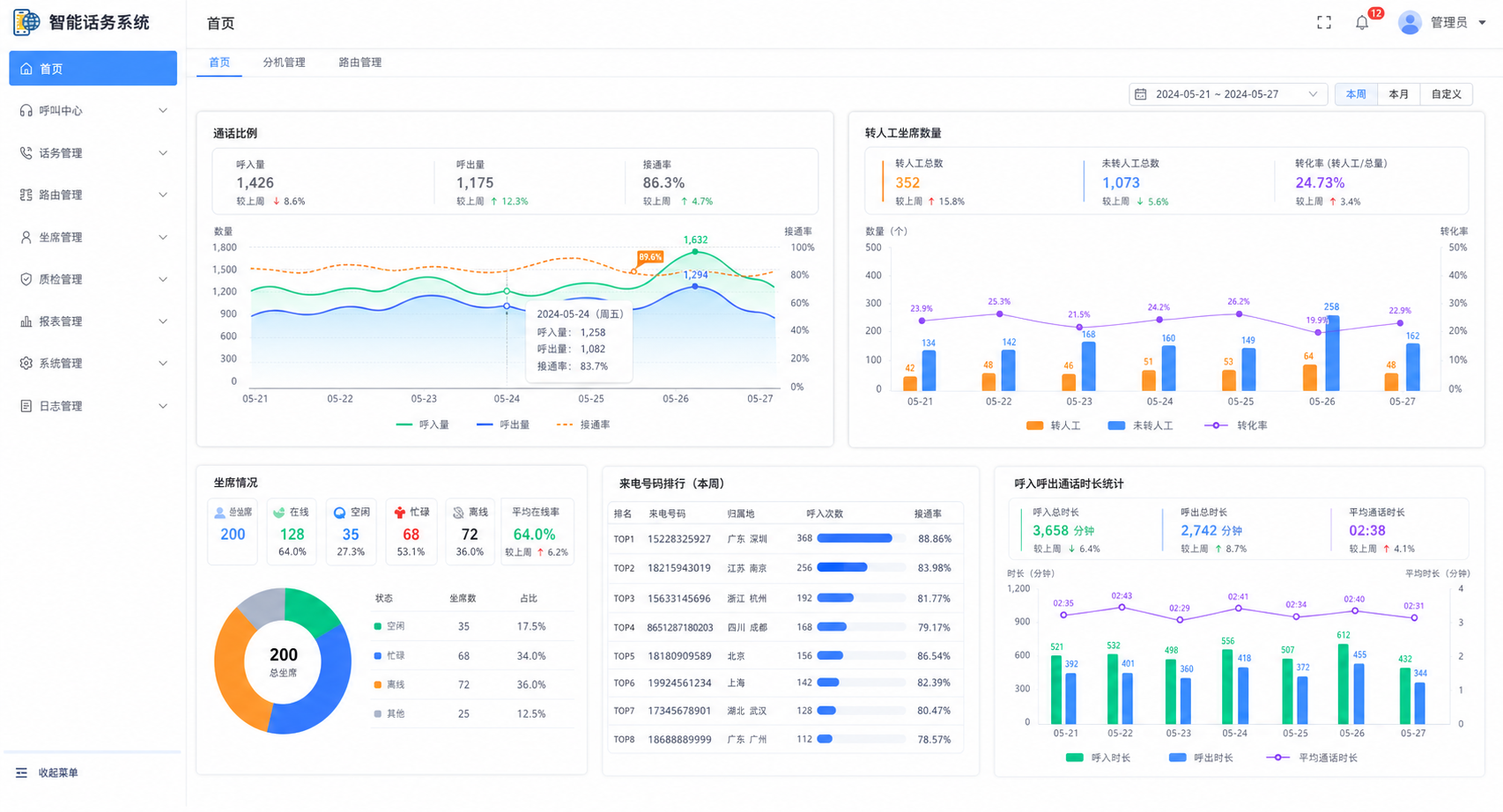Click the bar chart icon for 报表管理
Viewport: 1503px width, 812px height.
click(26, 321)
